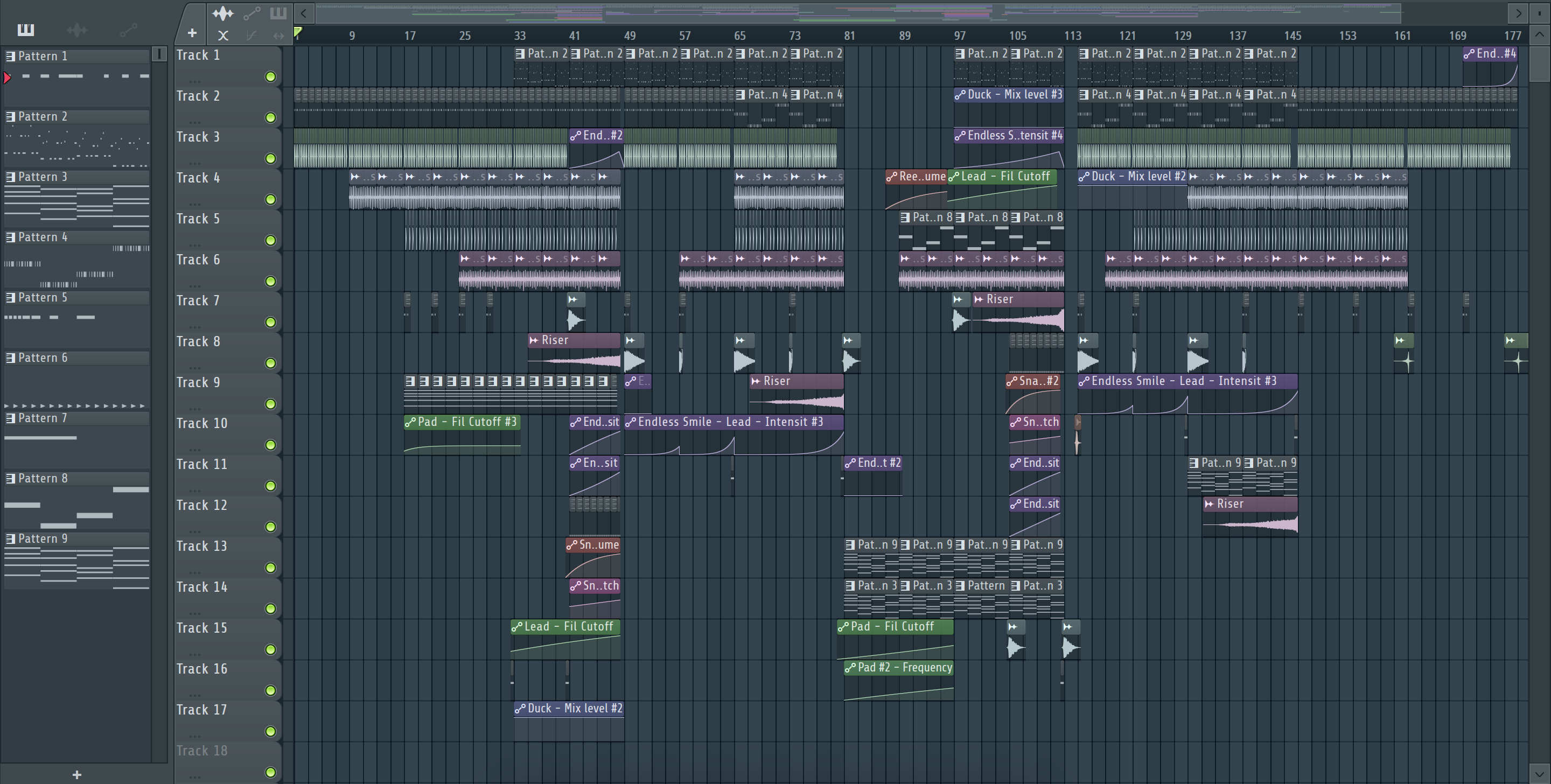Click the down arrow of the vertical scrollbar
This screenshot has width=1551, height=784.
tap(1540, 773)
